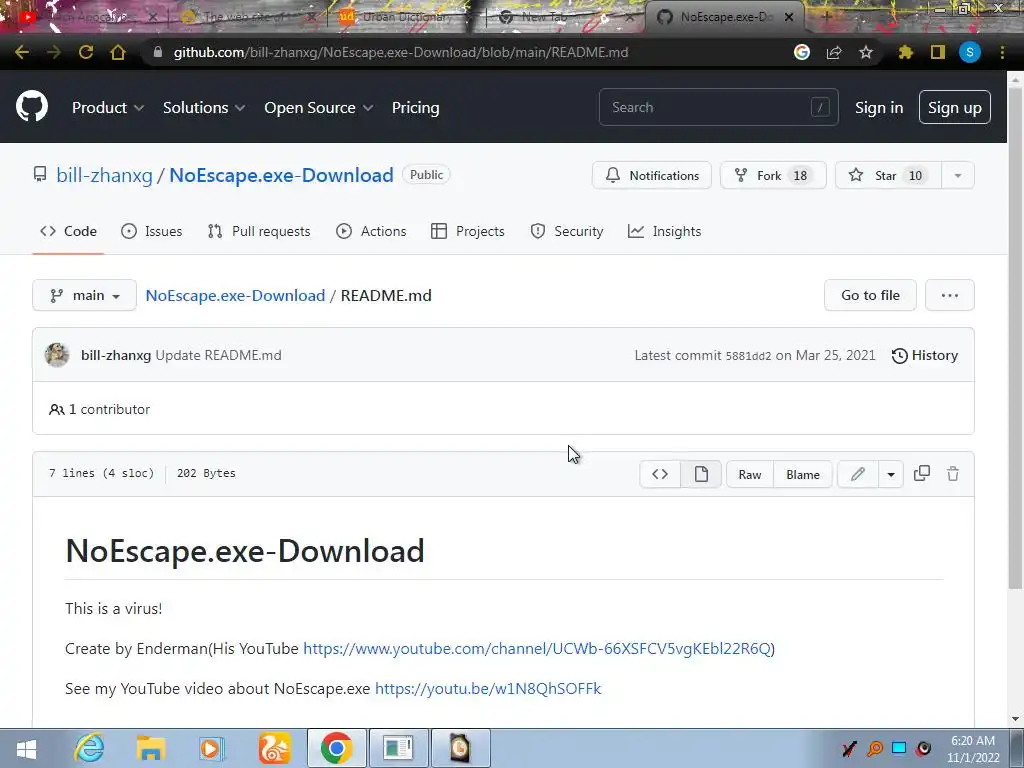Click Sign in
The width and height of the screenshot is (1024, 768).
coord(879,108)
